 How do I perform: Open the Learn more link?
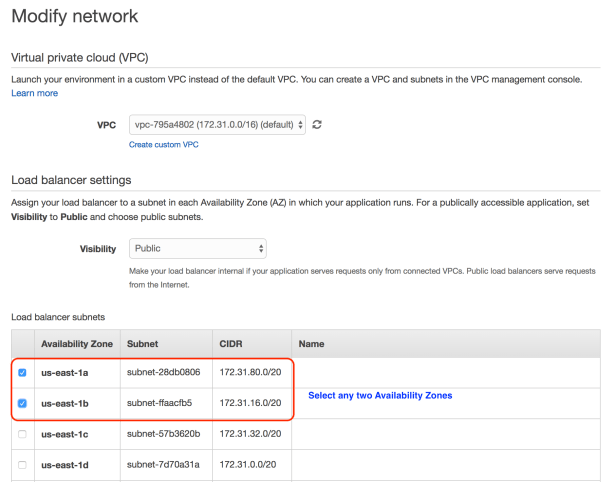point(34,93)
